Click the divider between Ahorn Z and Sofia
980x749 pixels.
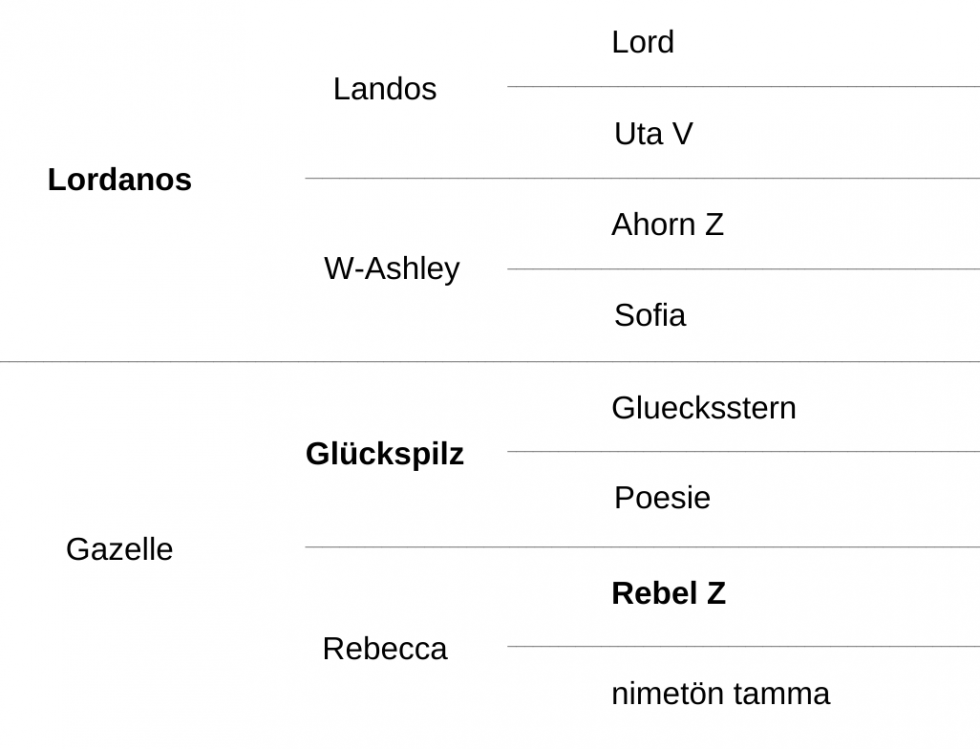coord(743,269)
